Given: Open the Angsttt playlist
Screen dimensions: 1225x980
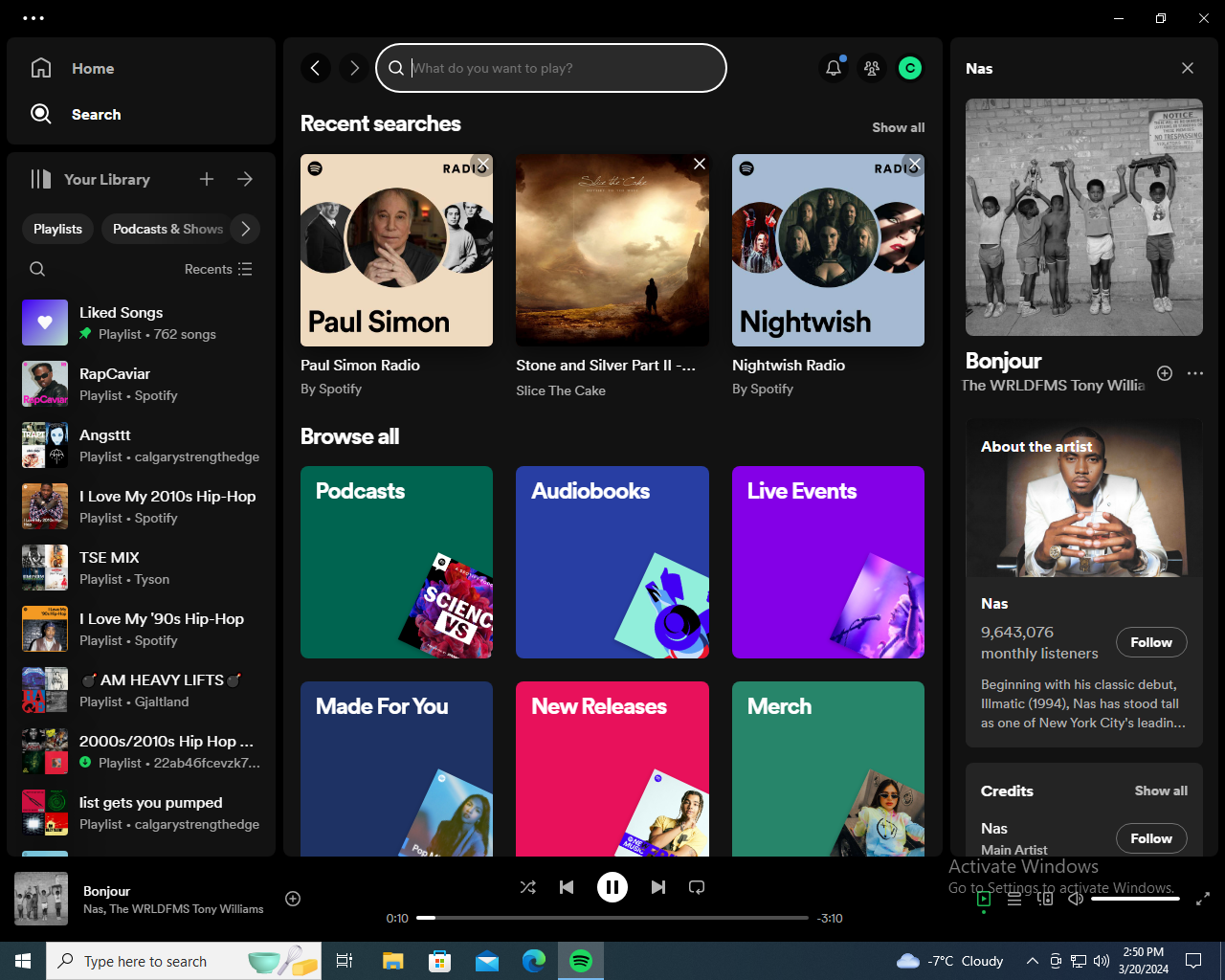Looking at the screenshot, I should [x=141, y=445].
